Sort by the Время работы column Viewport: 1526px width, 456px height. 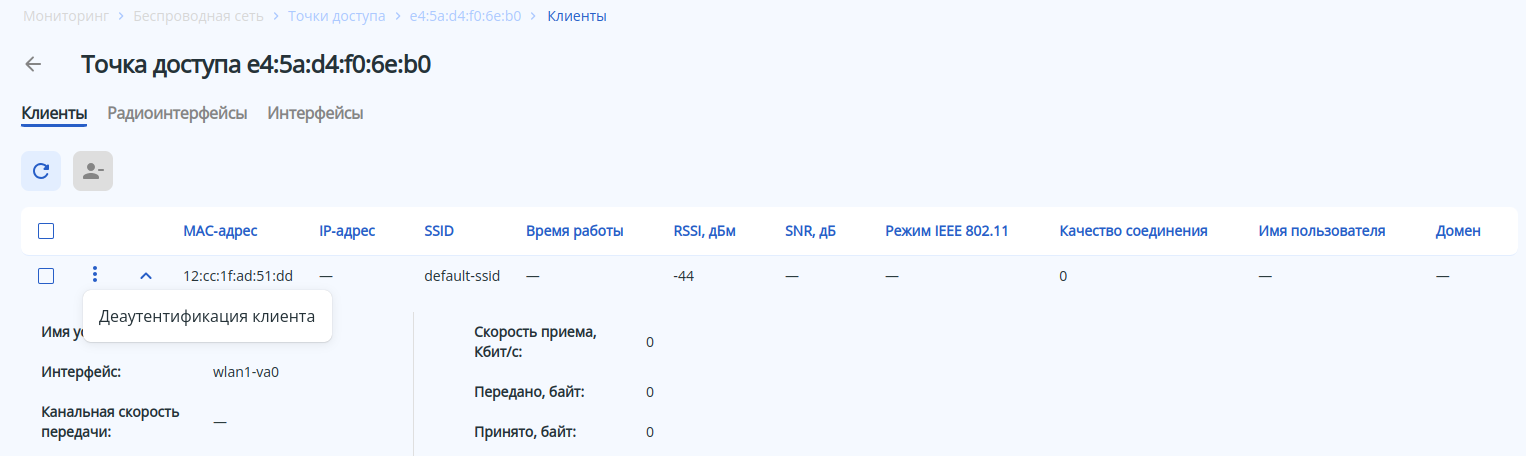[x=574, y=231]
